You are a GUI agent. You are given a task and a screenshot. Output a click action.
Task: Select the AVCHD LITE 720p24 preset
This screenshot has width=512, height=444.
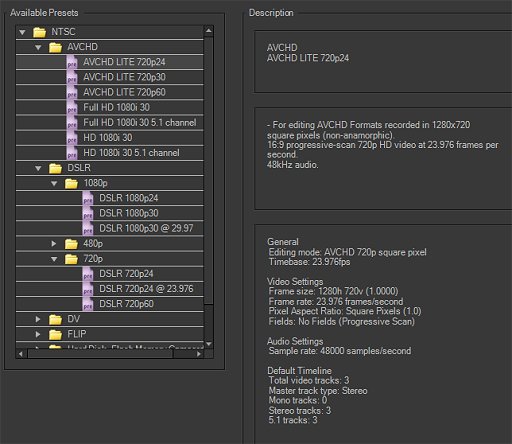[124, 62]
